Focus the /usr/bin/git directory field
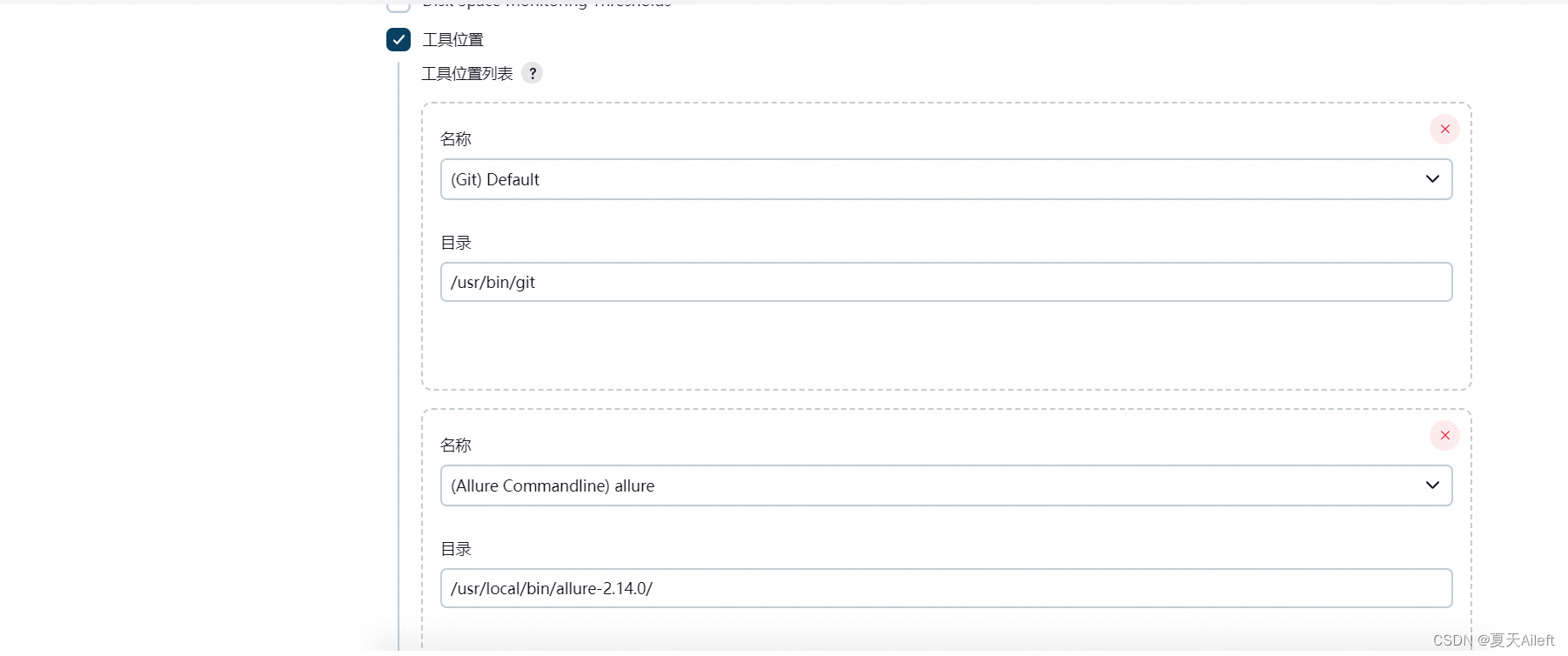Viewport: 1568px width, 656px height. click(946, 282)
